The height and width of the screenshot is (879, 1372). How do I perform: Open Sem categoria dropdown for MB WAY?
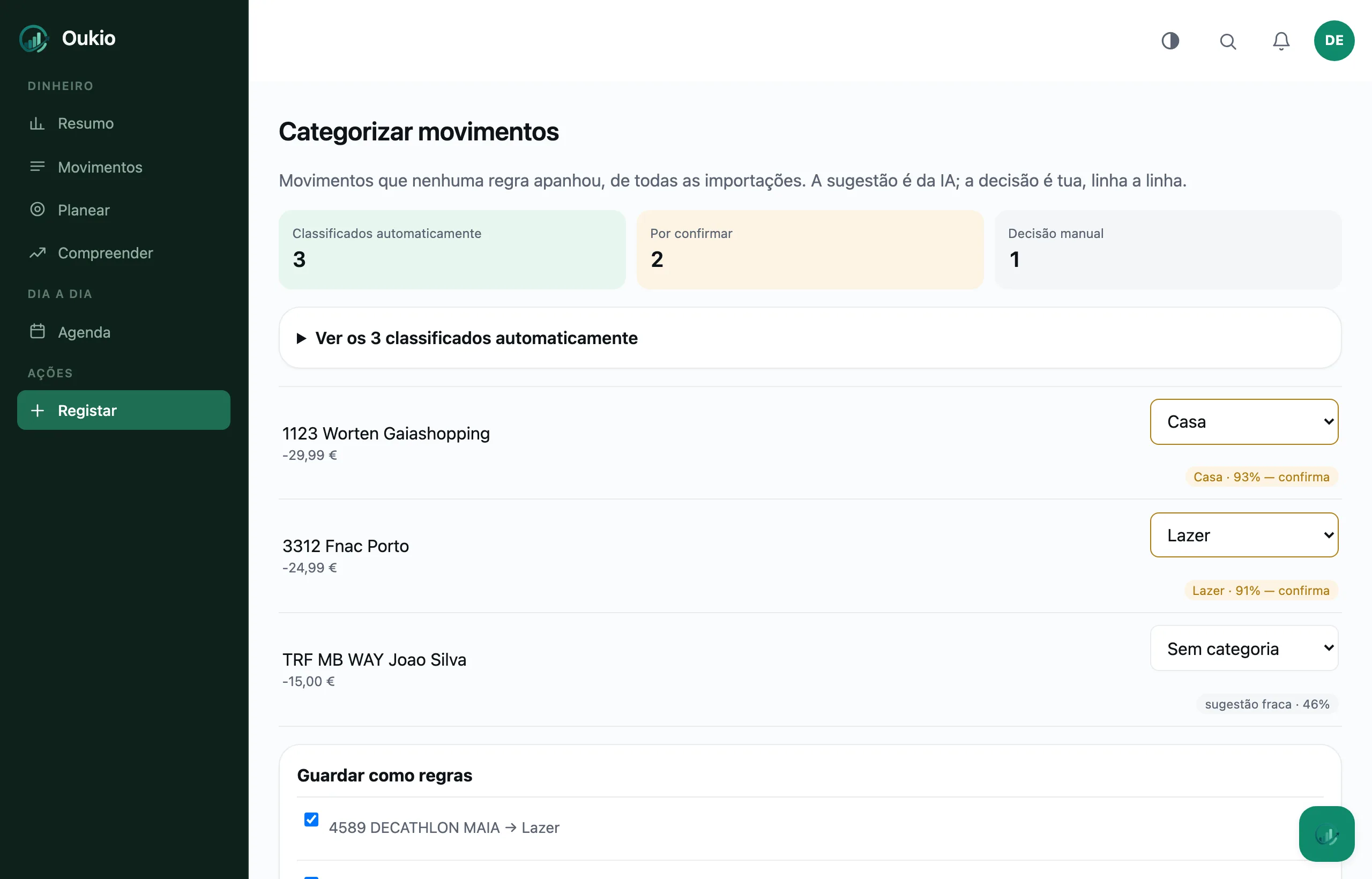click(1244, 649)
